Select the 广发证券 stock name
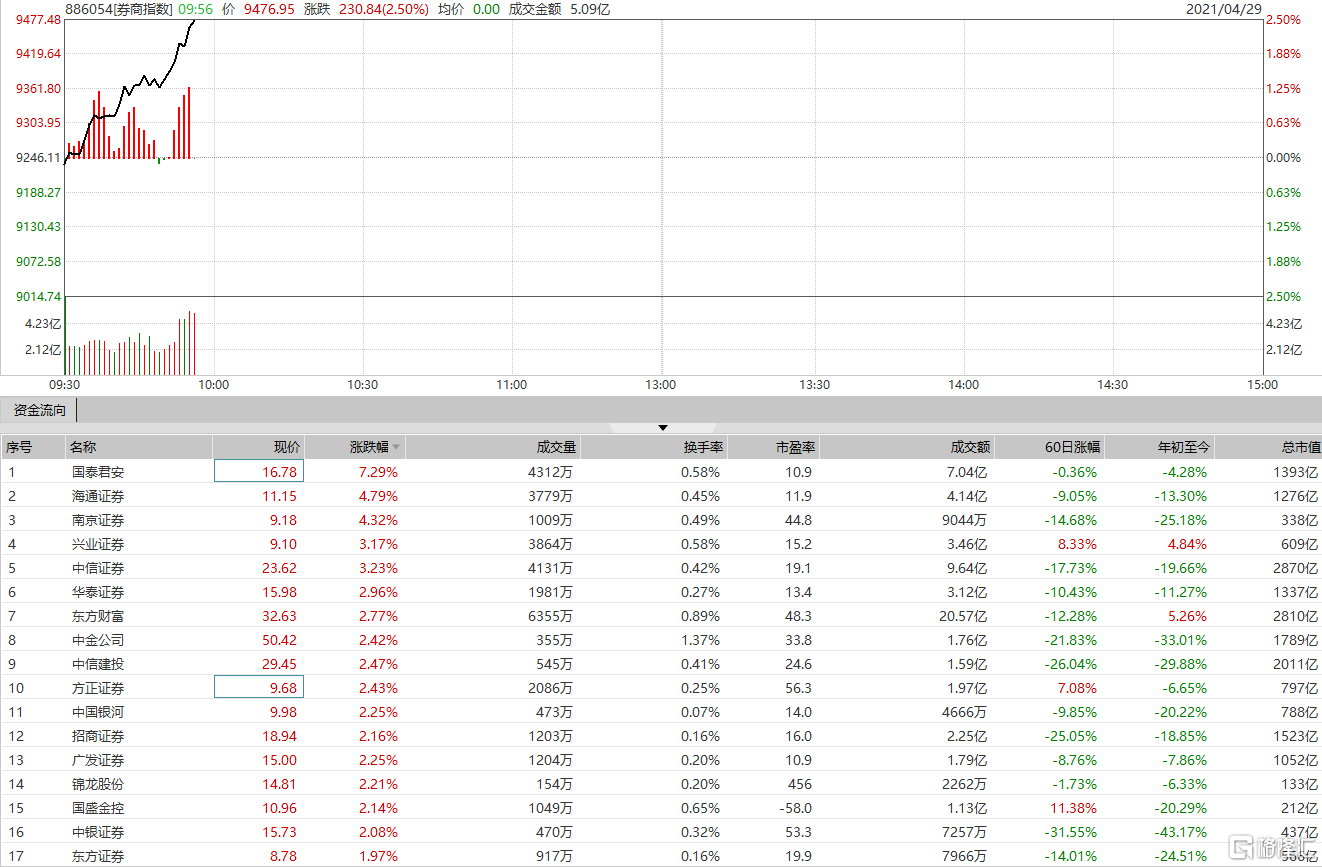This screenshot has width=1322, height=867. click(98, 760)
